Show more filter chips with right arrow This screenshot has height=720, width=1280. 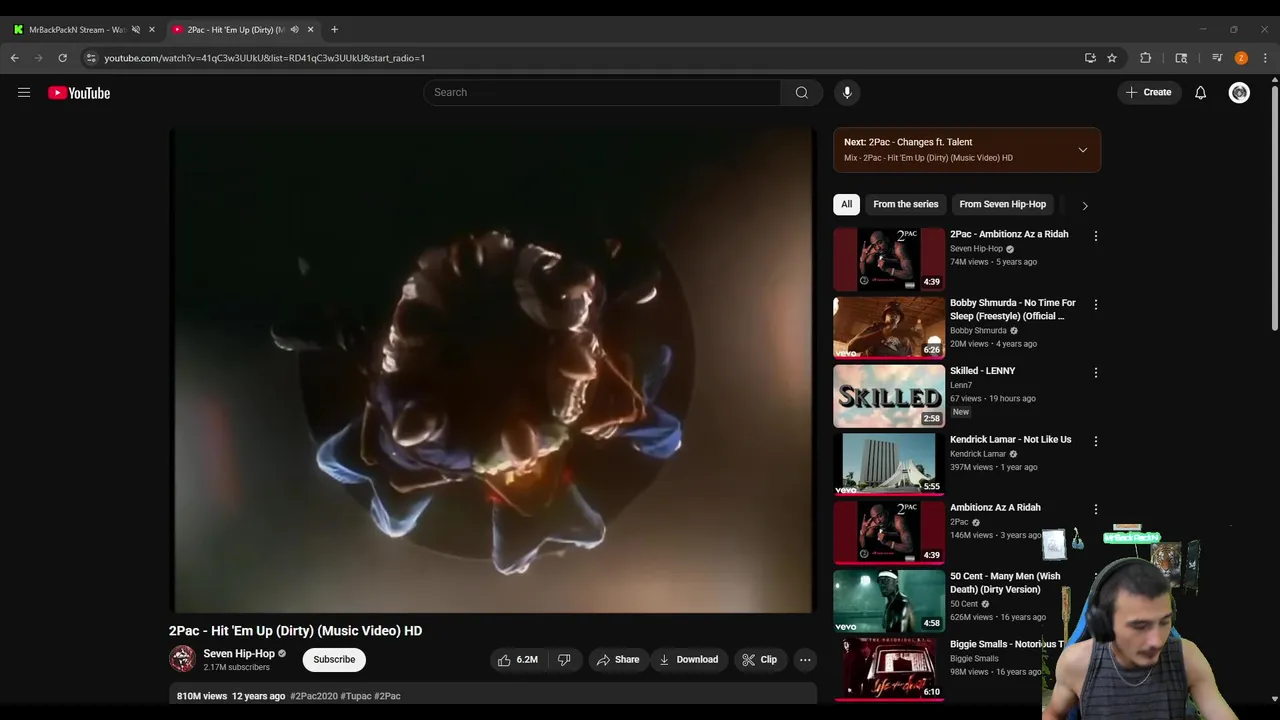click(x=1085, y=205)
